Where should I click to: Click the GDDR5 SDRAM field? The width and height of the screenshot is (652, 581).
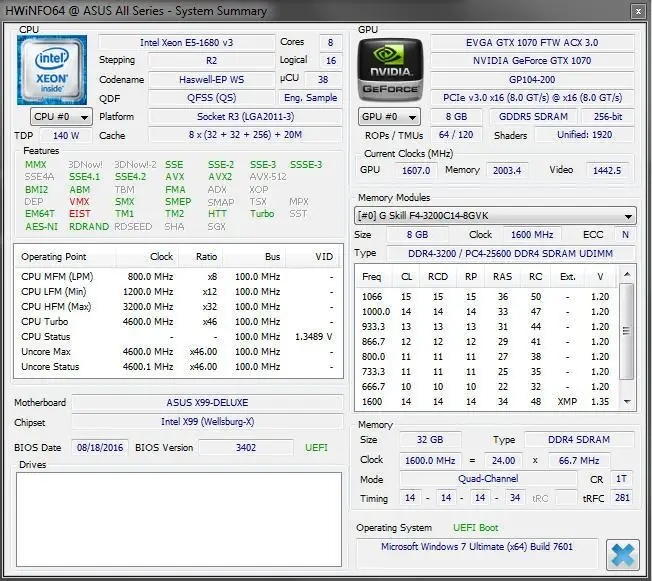coord(533,116)
